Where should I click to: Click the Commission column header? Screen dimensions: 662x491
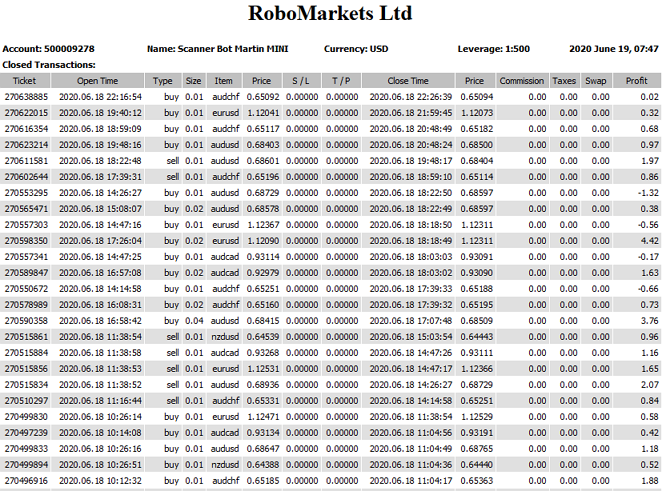tap(521, 81)
